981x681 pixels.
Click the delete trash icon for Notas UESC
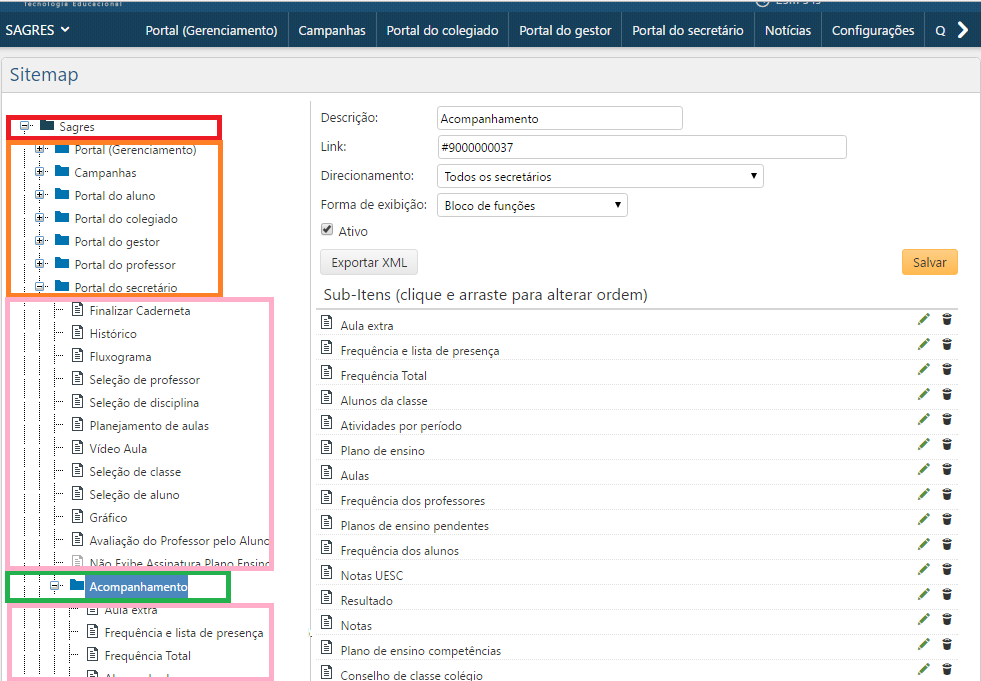coord(947,569)
